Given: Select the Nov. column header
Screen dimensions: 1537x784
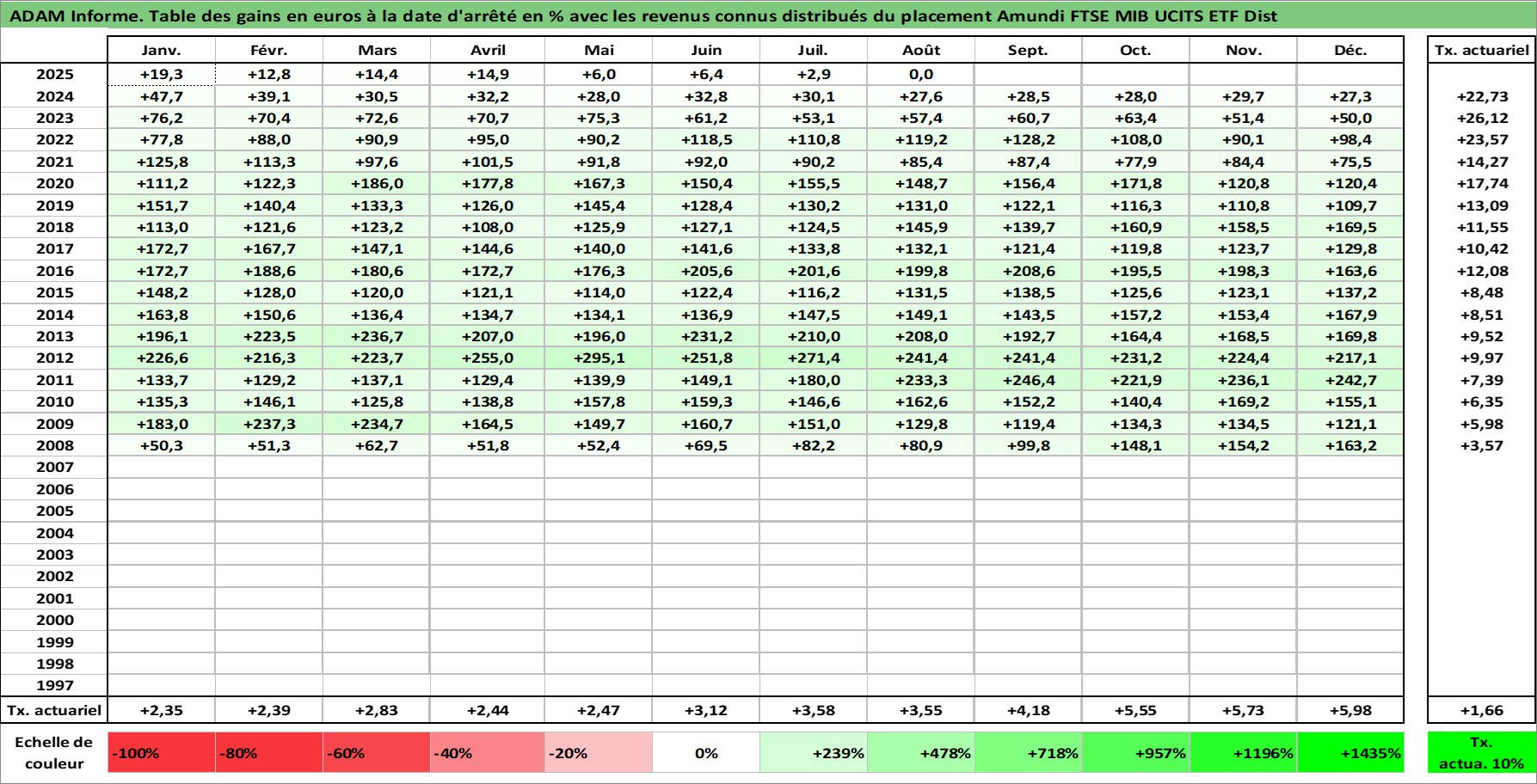Looking at the screenshot, I should 1244,50.
